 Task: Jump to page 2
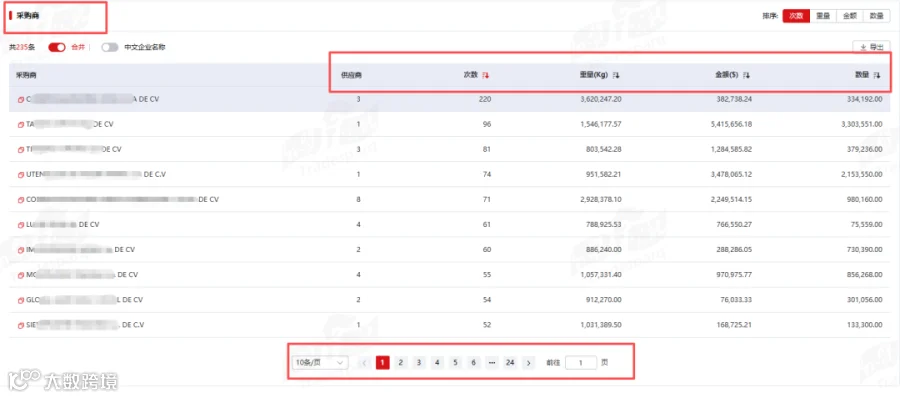click(x=401, y=362)
